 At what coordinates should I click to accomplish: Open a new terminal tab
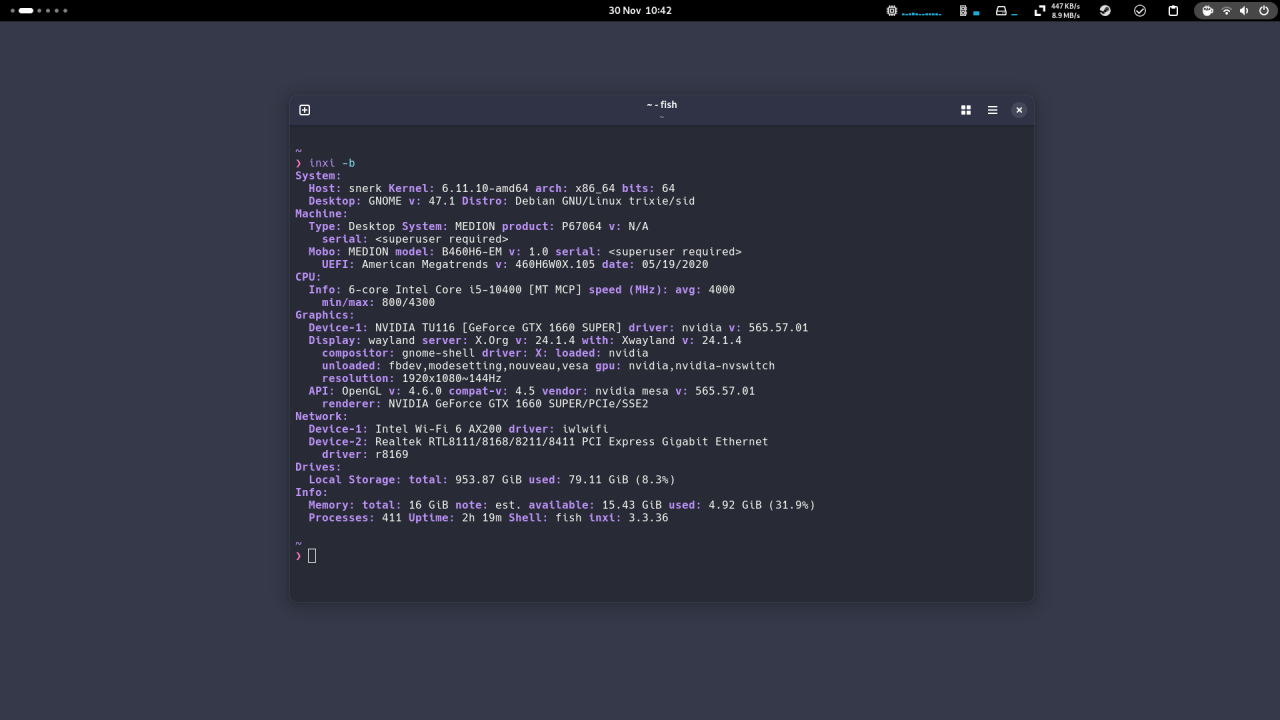click(305, 110)
